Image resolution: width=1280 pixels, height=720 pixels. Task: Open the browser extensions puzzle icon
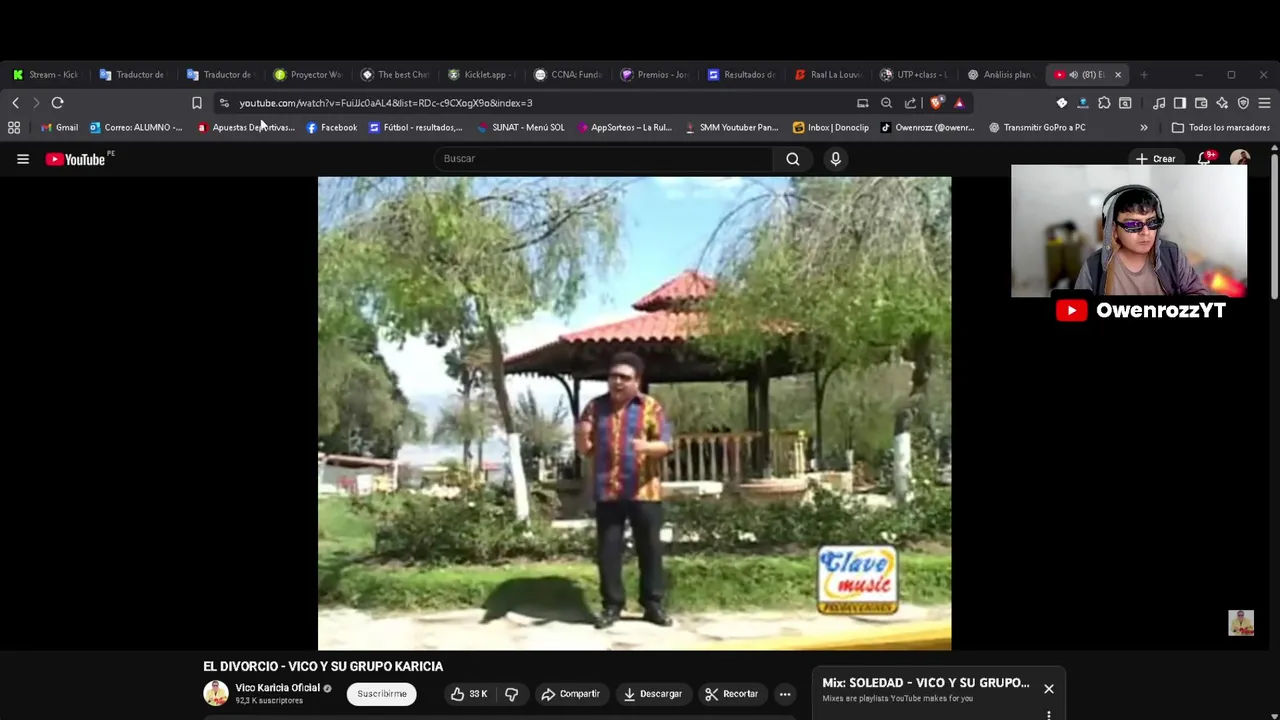[x=1104, y=103]
